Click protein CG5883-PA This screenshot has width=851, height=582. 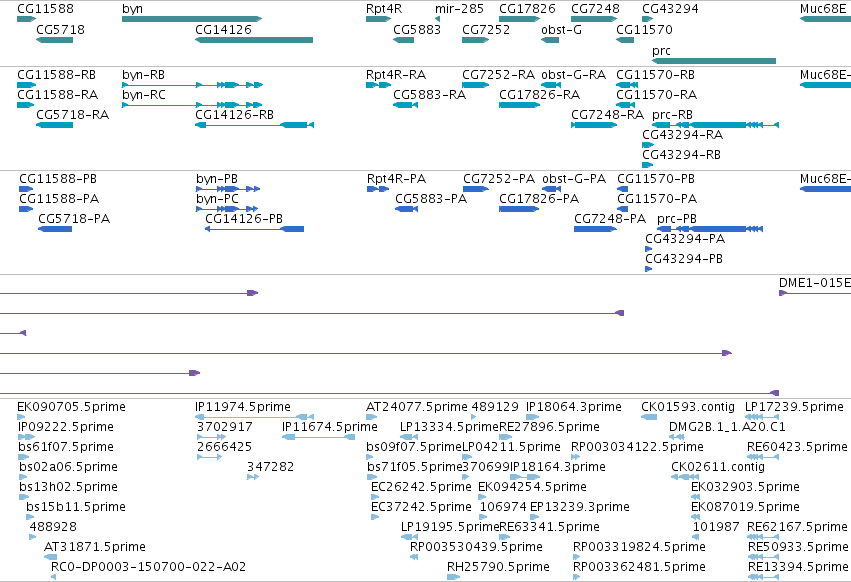[x=407, y=209]
